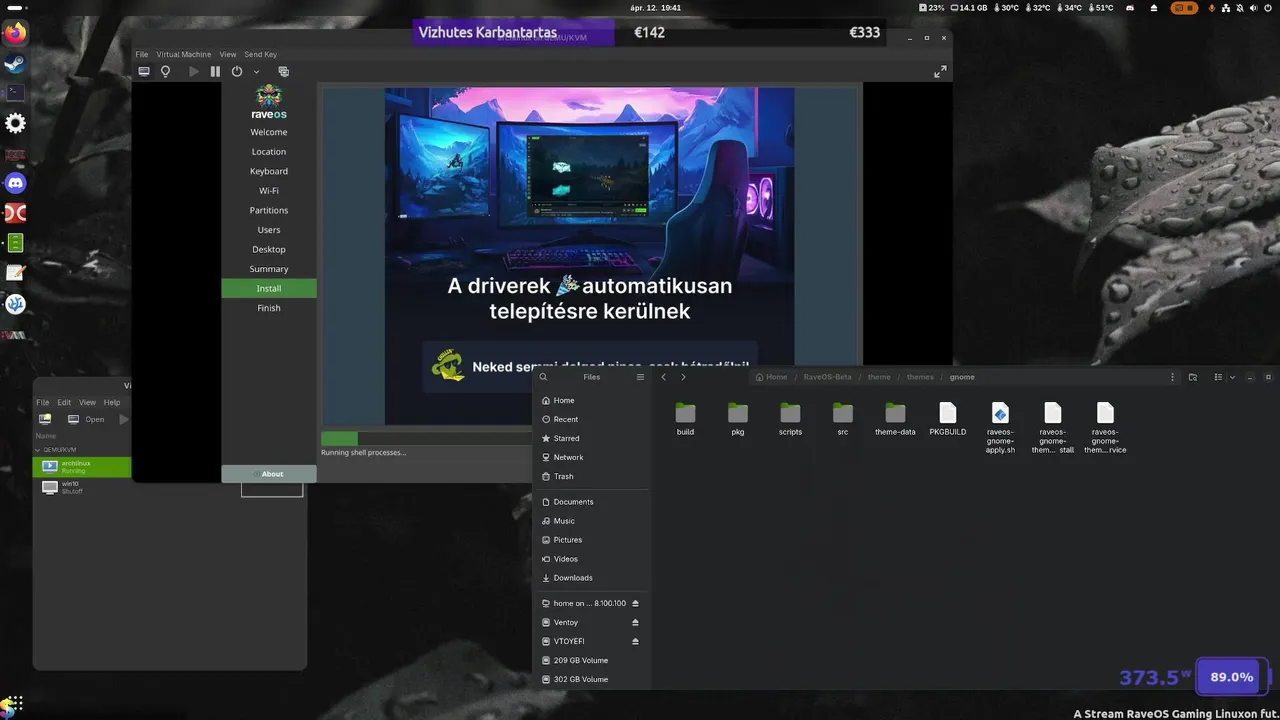Select the archlinux running VM row

pyautogui.click(x=82, y=466)
